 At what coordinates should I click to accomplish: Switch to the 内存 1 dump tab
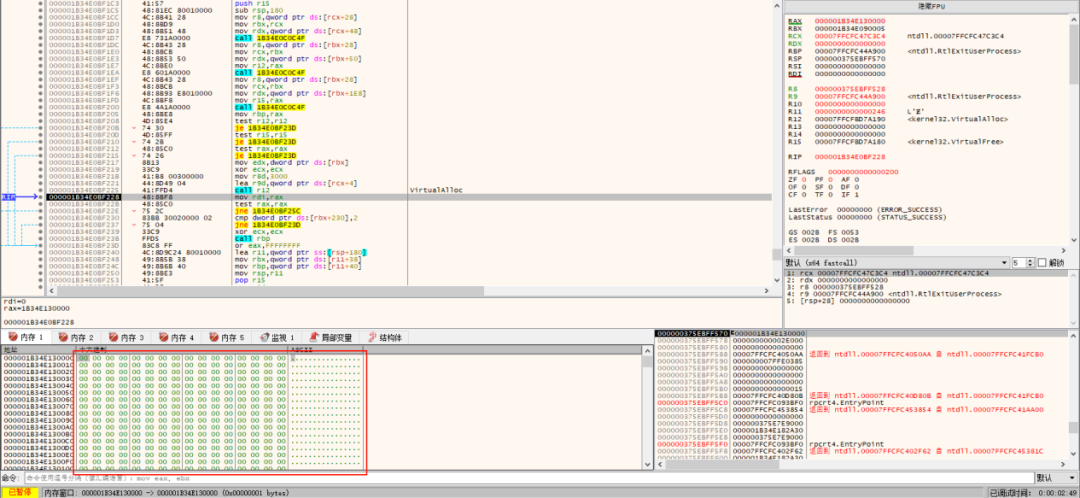[26, 338]
